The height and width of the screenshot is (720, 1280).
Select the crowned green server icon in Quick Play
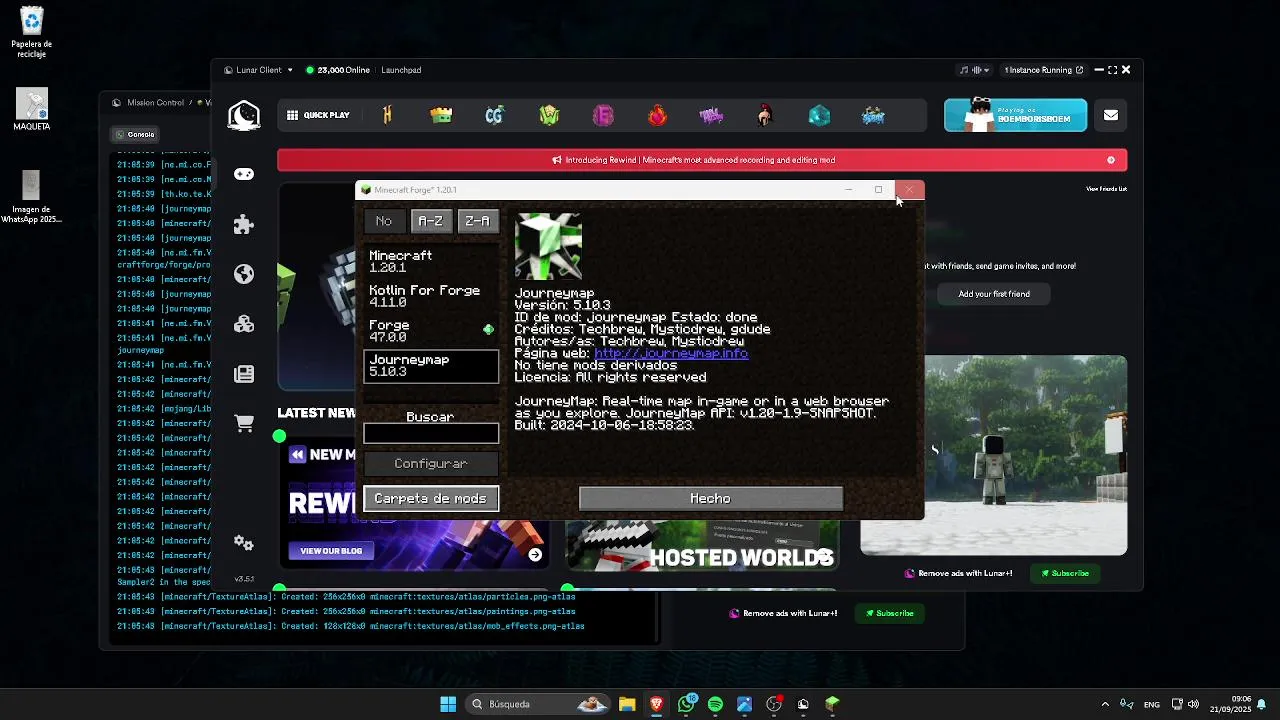(441, 115)
